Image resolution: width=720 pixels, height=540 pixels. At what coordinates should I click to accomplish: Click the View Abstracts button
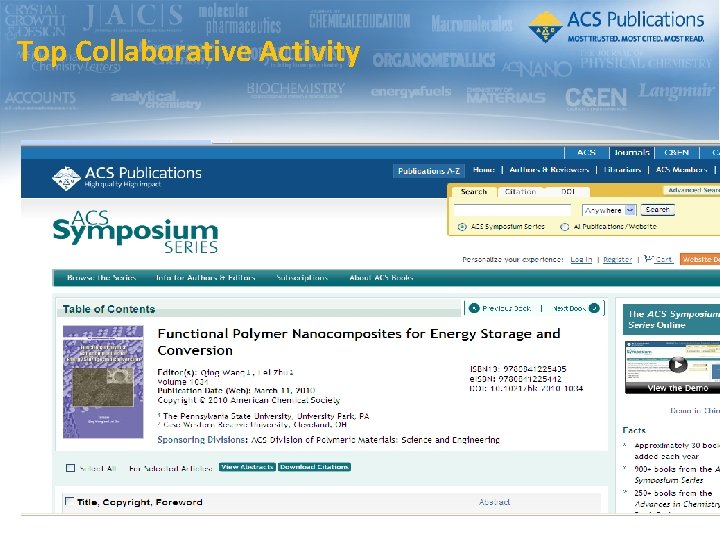(x=247, y=467)
